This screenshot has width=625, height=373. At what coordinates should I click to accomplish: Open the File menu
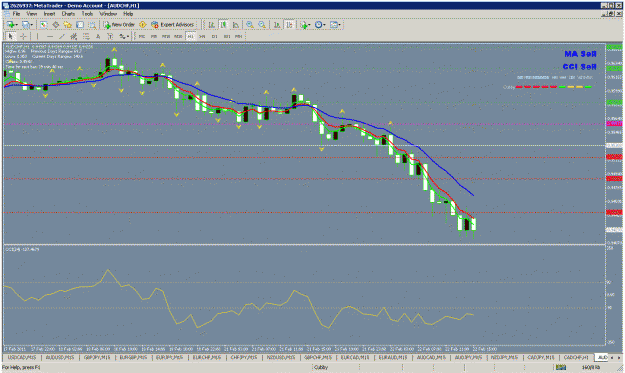pos(16,14)
